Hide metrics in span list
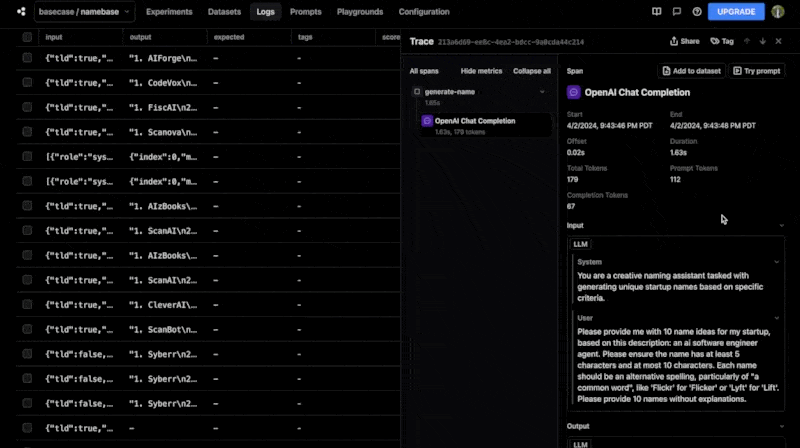800x448 pixels. tap(481, 71)
